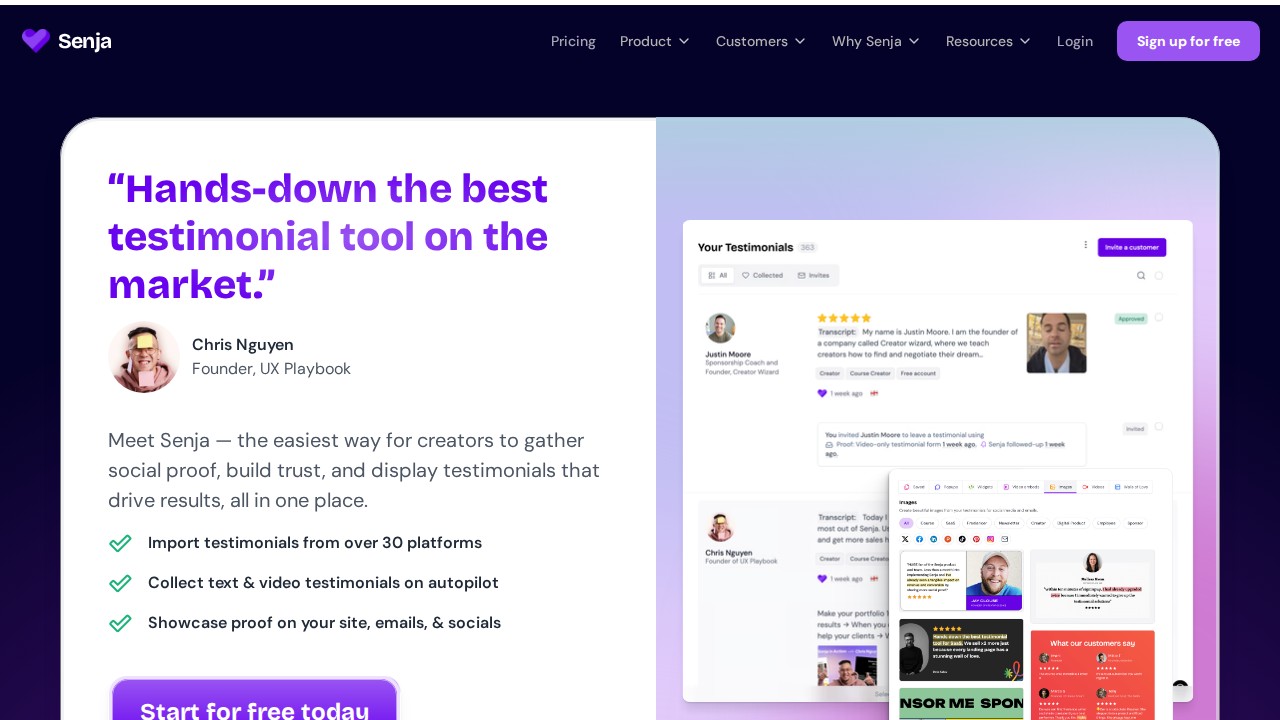Click the Invited status badge

1135,429
